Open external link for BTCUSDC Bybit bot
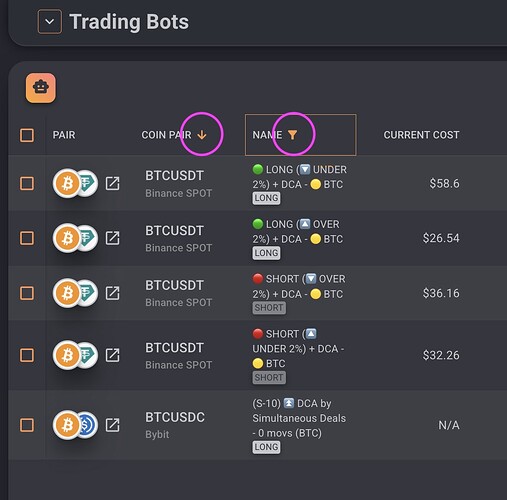 (112, 425)
